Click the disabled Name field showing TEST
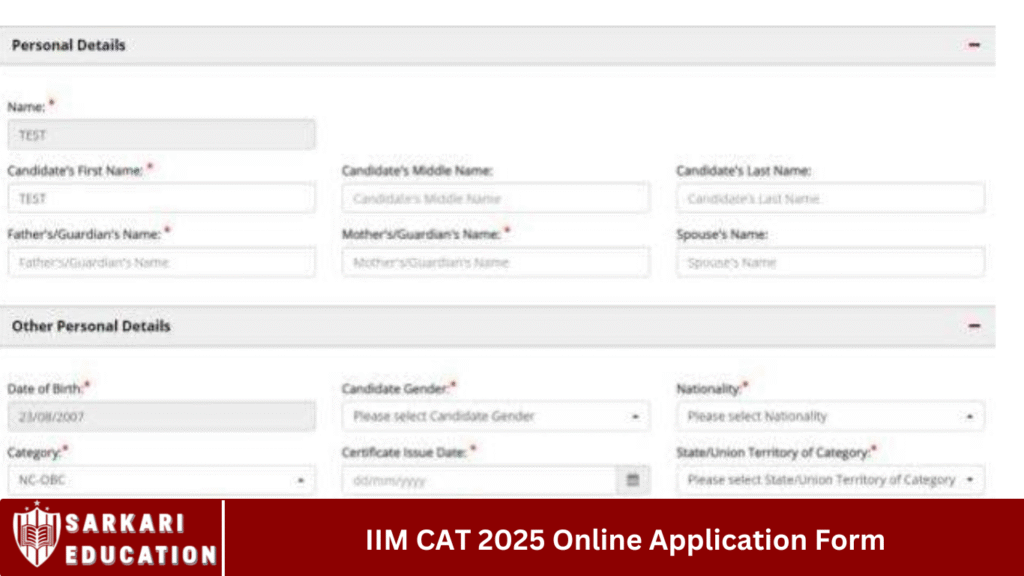The image size is (1024, 576). tap(161, 135)
